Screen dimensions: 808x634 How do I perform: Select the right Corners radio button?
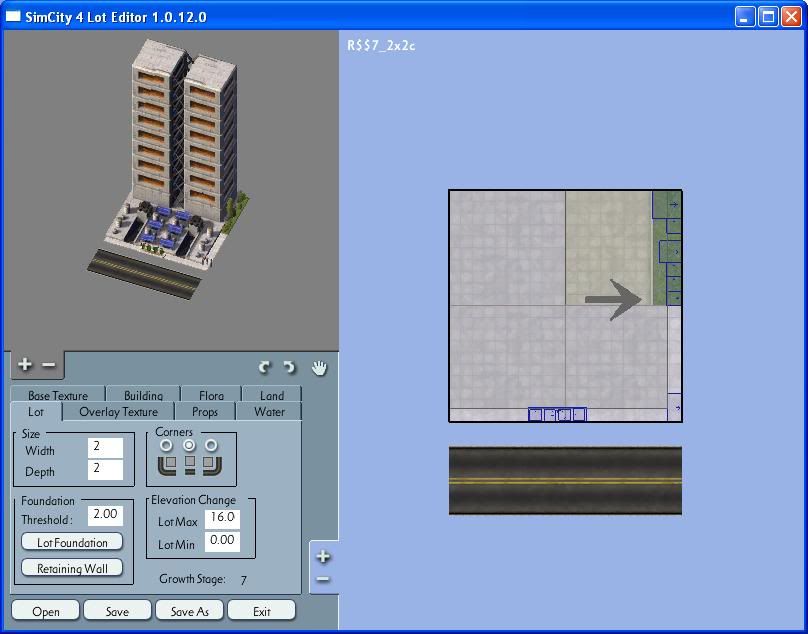click(211, 445)
